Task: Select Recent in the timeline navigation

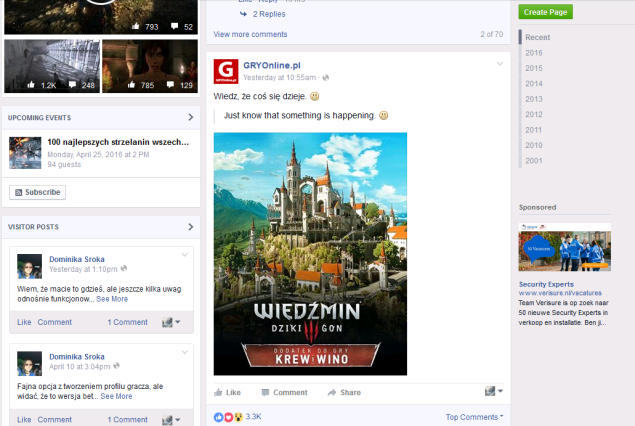Action: 537,37
